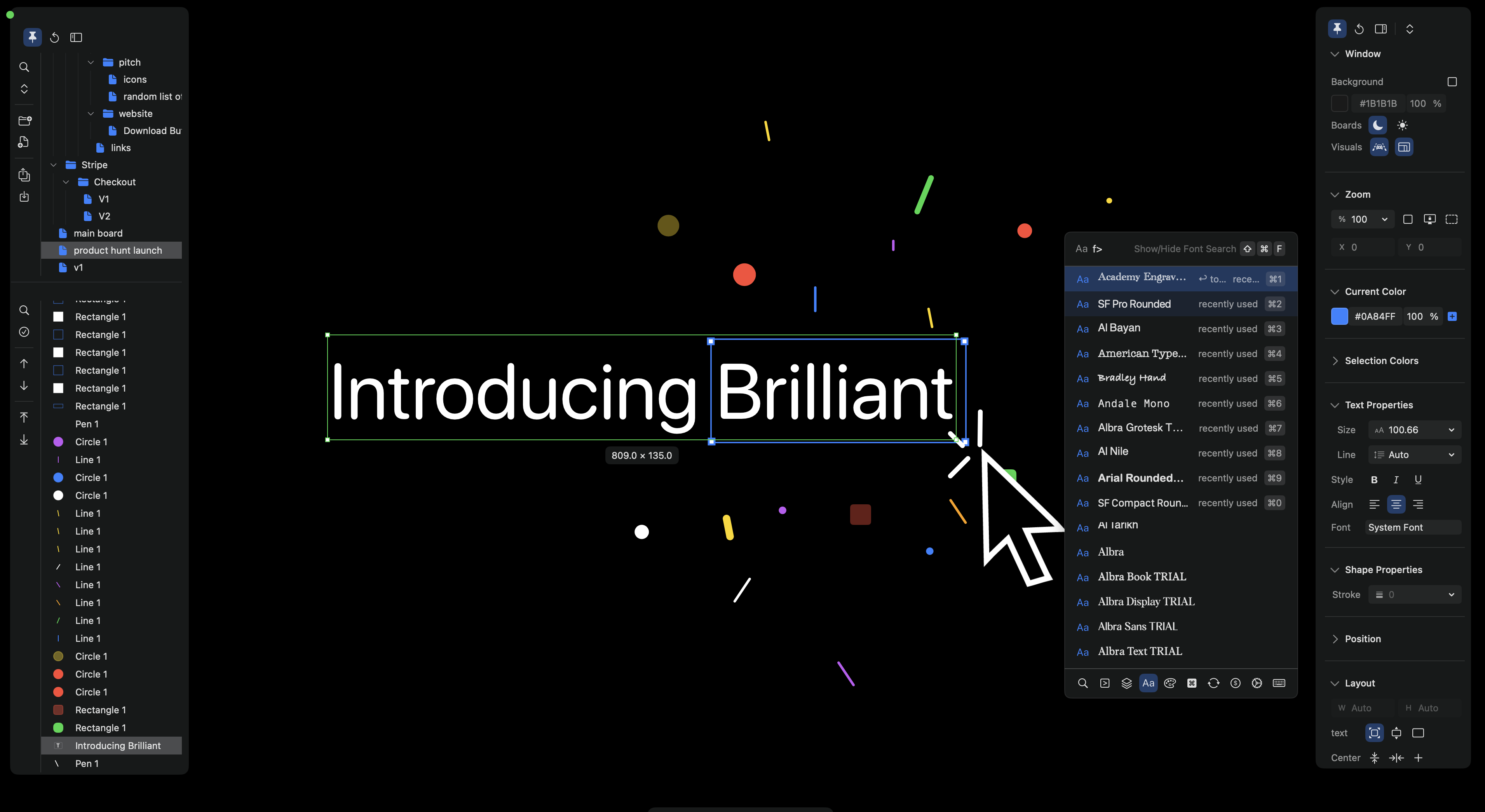
Task: Click the new folder icon in the left toolbar
Action: 24,120
